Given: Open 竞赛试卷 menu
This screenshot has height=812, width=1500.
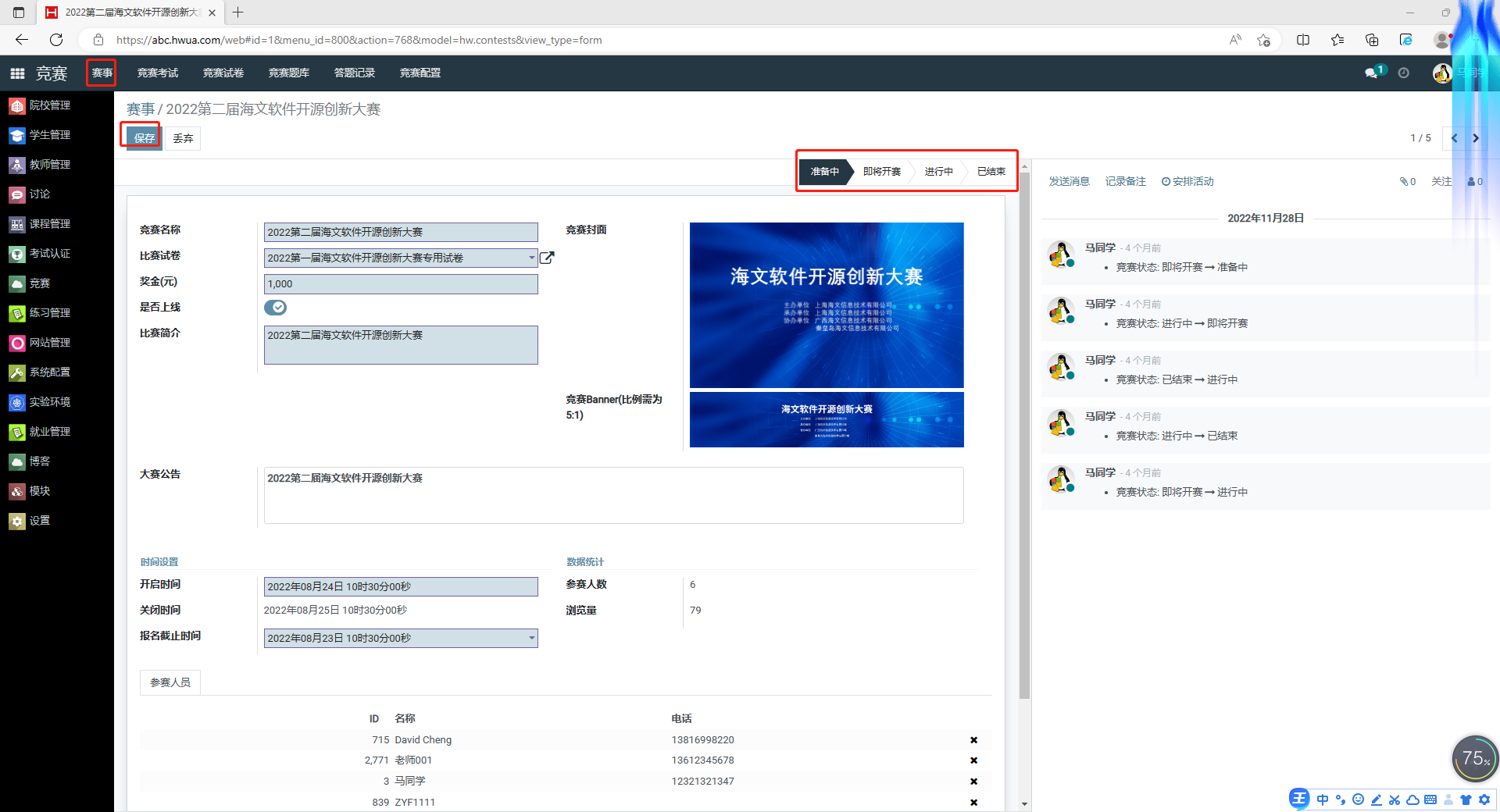Looking at the screenshot, I should (223, 73).
